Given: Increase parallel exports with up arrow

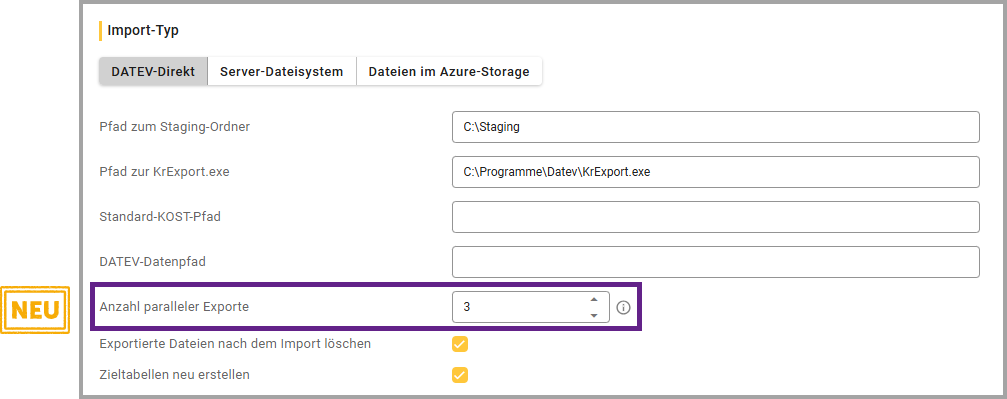Looking at the screenshot, I should pos(594,299).
